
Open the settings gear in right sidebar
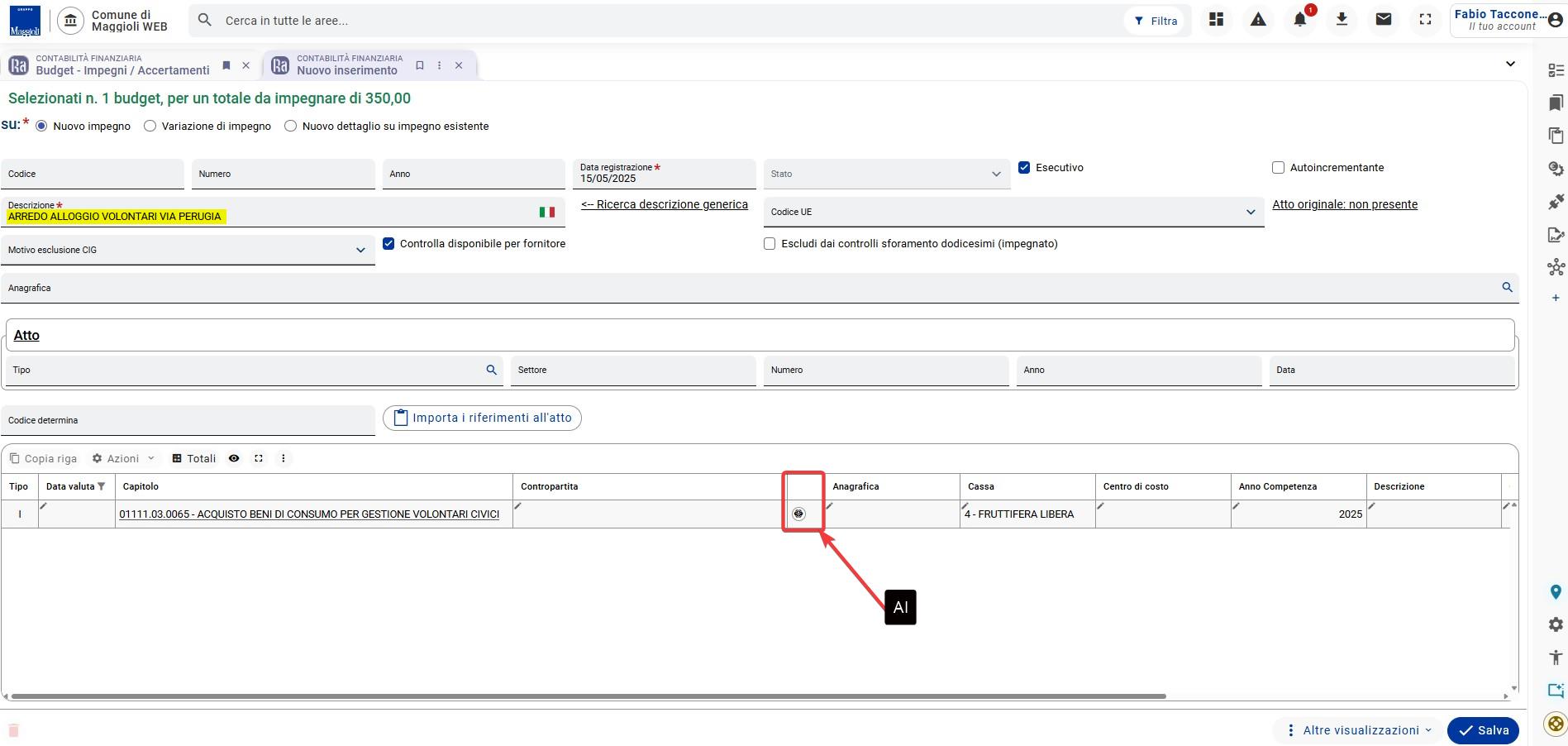1556,624
